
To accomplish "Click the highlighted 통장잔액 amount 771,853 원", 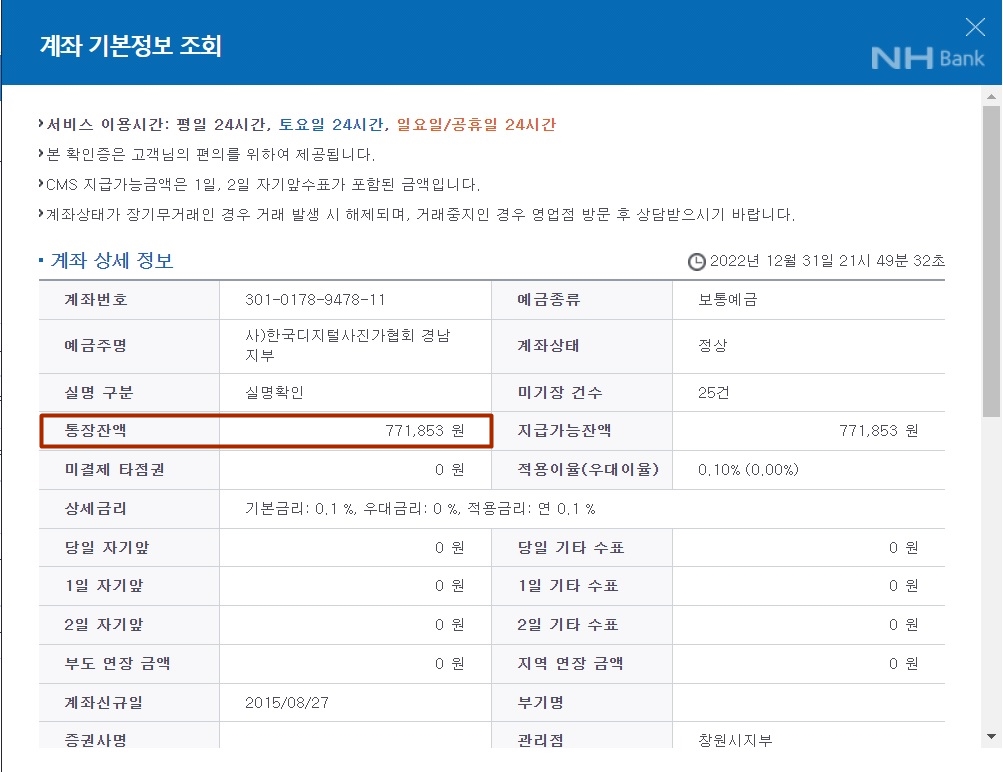I will click(x=425, y=431).
